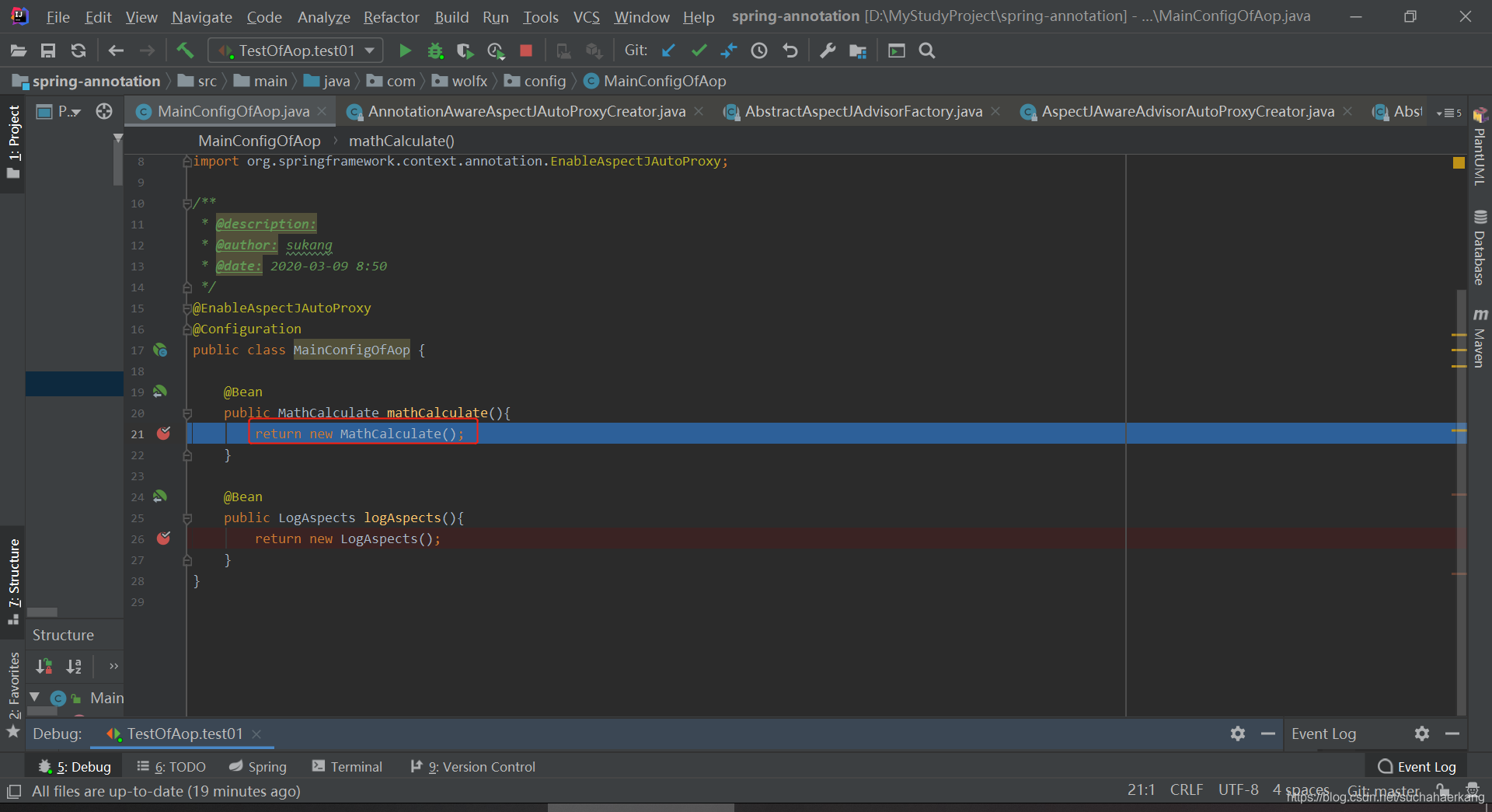Image resolution: width=1492 pixels, height=812 pixels.
Task: Open the Terminal tool window
Action: (347, 767)
